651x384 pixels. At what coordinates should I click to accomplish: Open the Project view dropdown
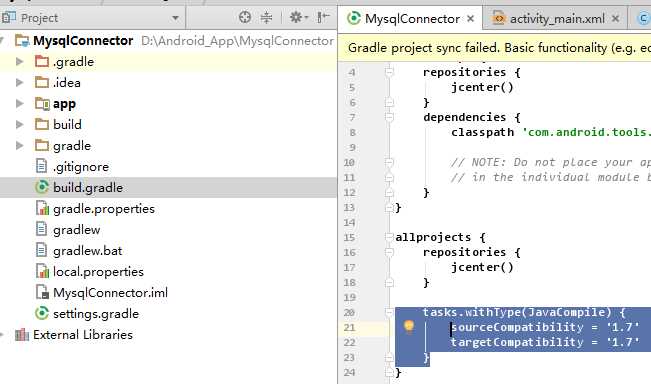click(x=175, y=18)
